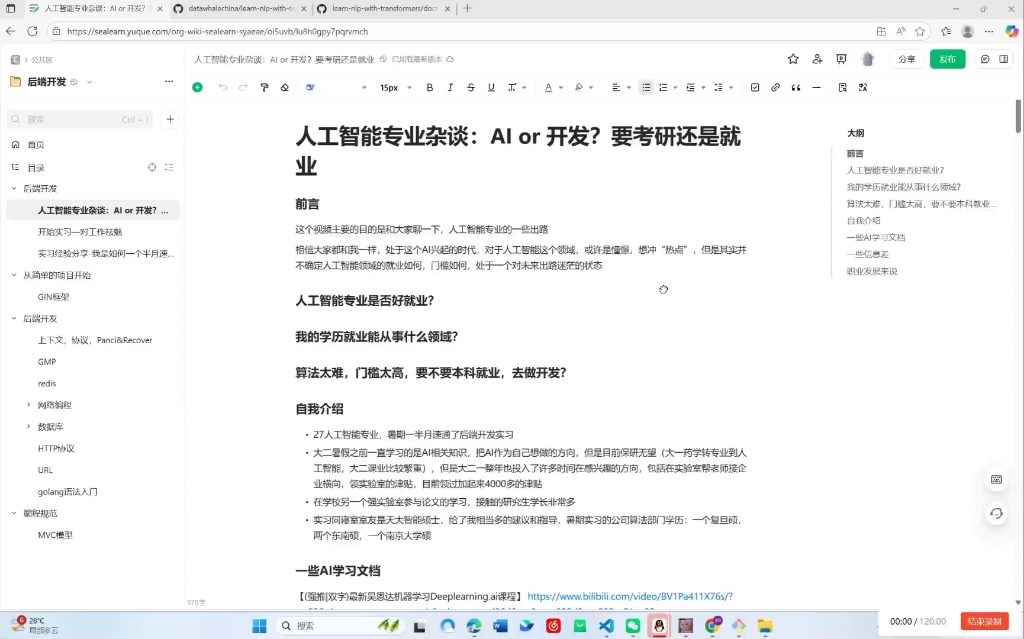Open Visual Studio Code from the taskbar
The height and width of the screenshot is (639, 1024).
[606, 626]
